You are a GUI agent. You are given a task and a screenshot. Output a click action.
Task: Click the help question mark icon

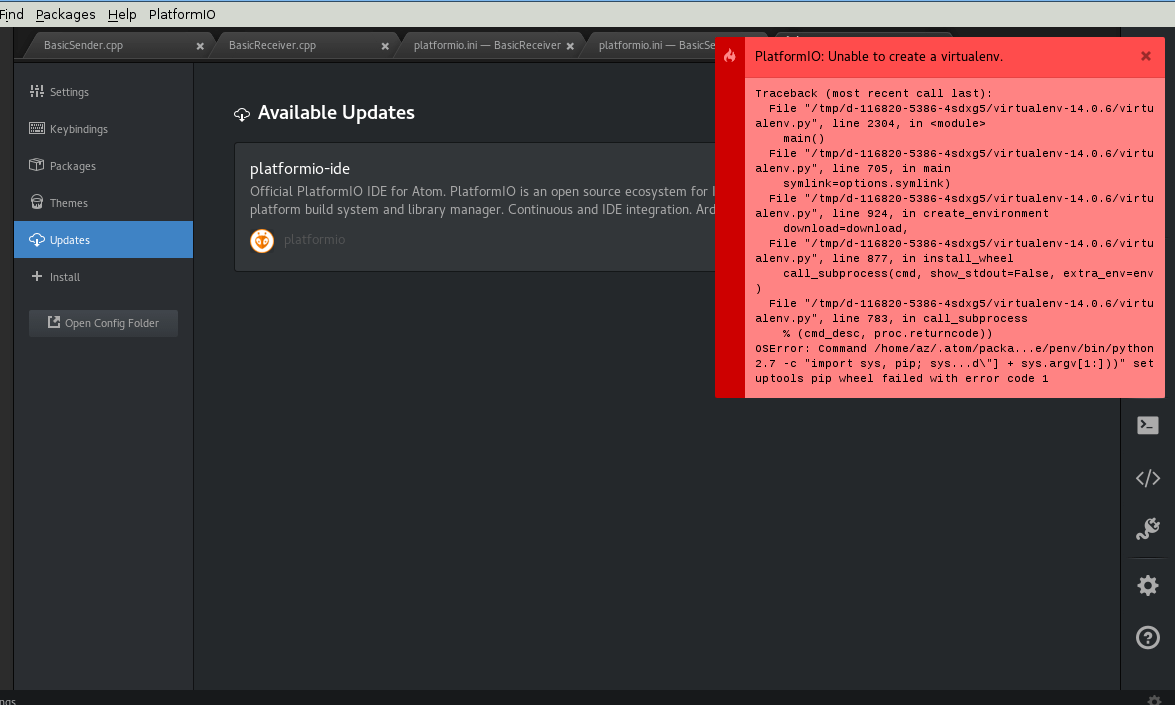click(1147, 638)
